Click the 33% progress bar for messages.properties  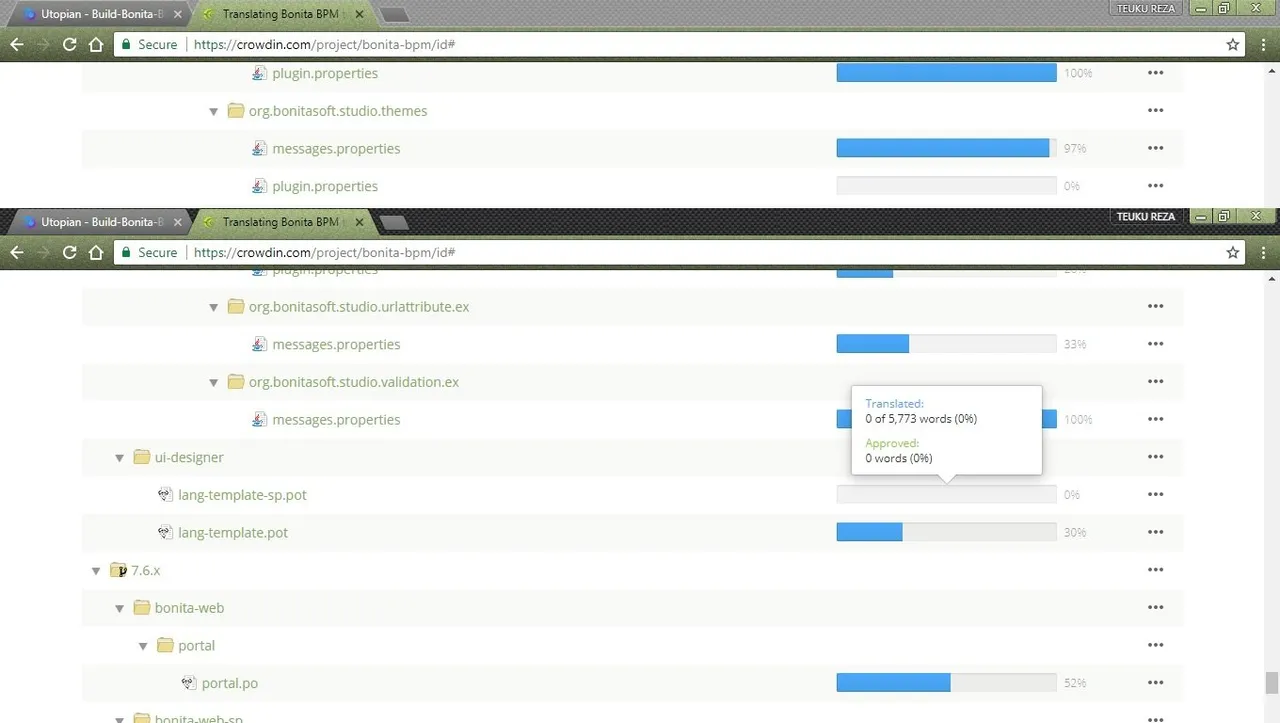pos(946,344)
